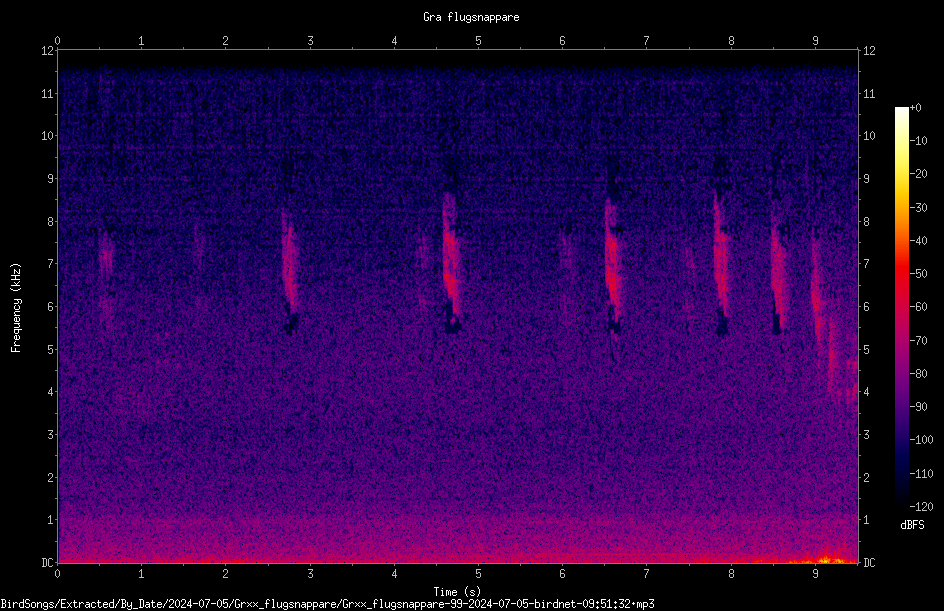
Task: Click the '11' tick on the left frequency axis
Action: (x=47, y=93)
